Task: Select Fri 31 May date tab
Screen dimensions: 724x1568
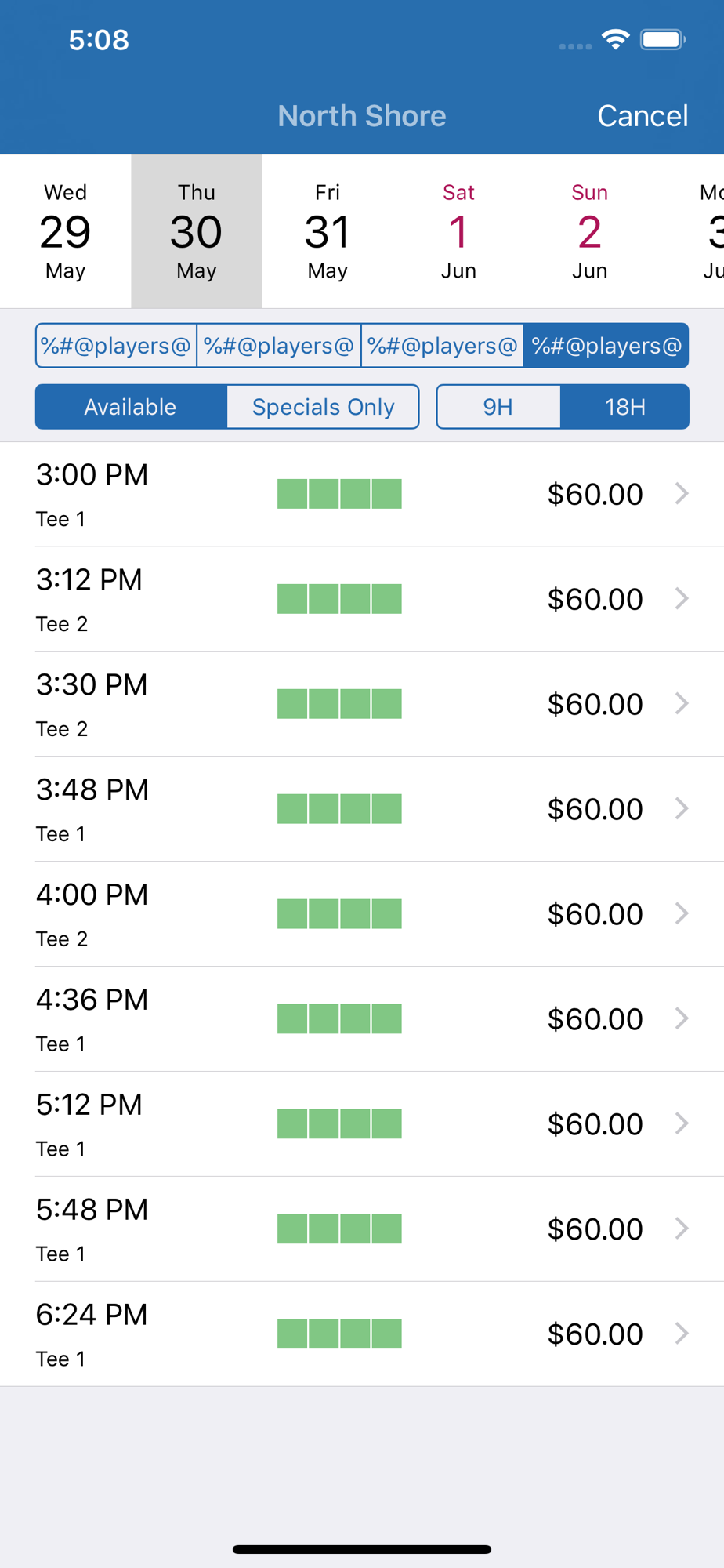Action: point(328,231)
